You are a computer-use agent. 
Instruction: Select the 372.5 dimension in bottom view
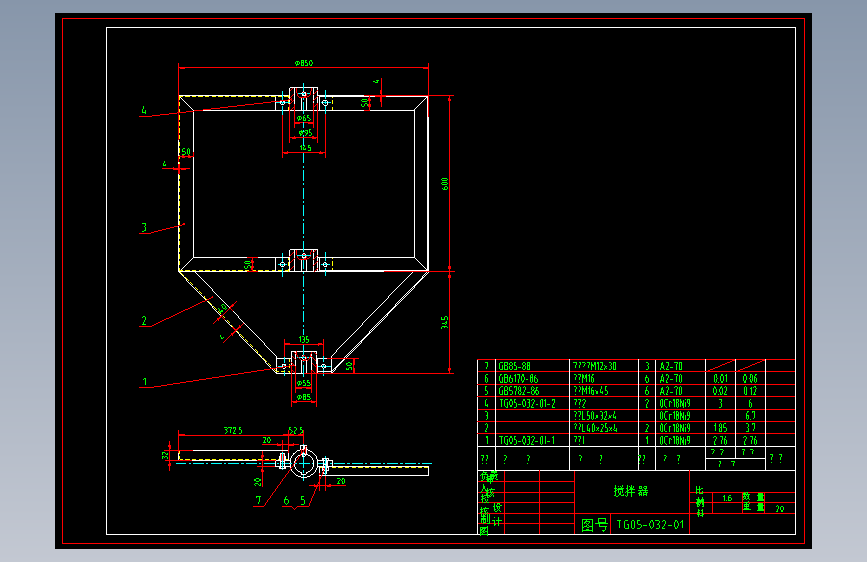(233, 430)
